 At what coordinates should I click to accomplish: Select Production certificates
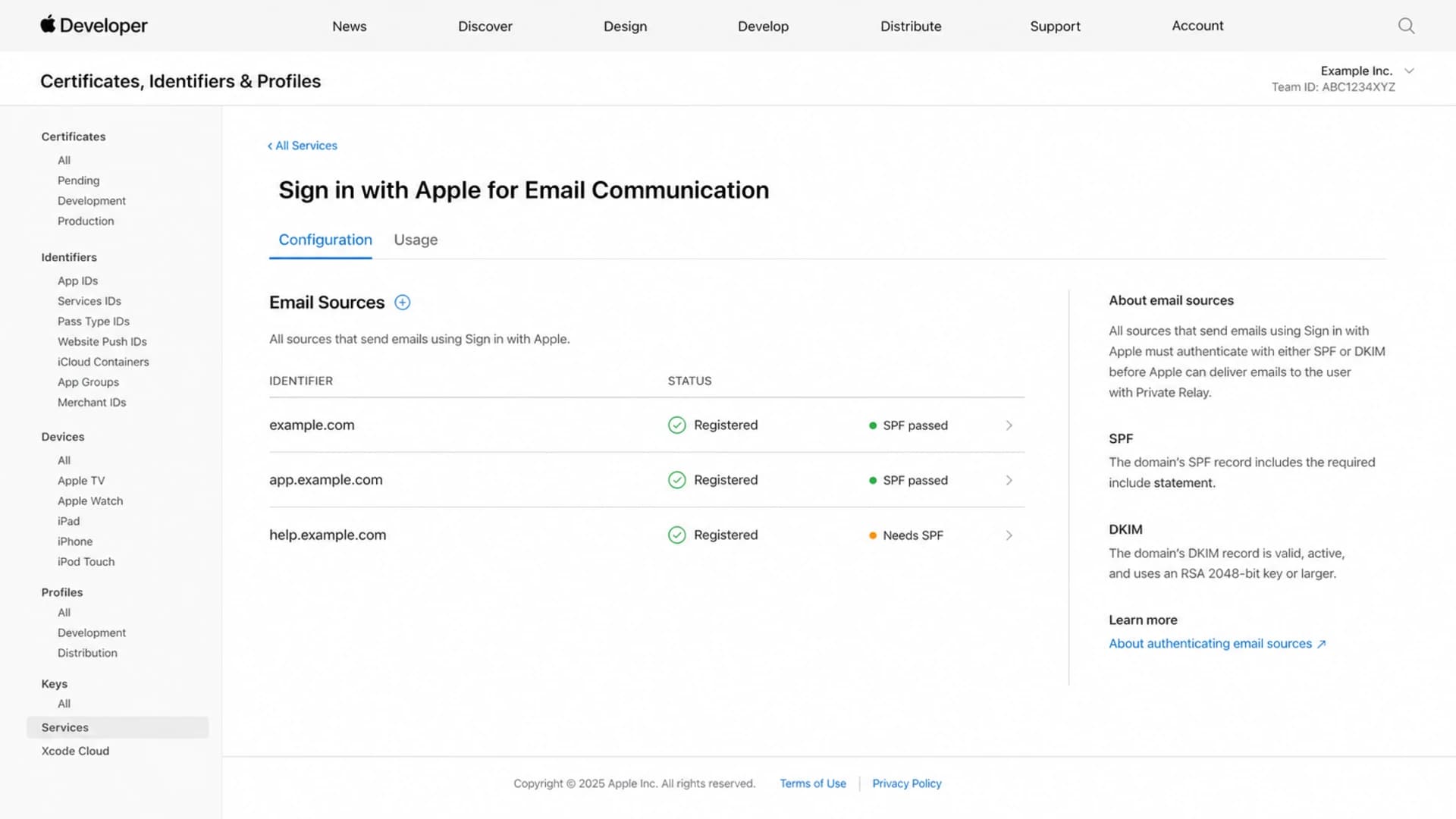click(86, 221)
